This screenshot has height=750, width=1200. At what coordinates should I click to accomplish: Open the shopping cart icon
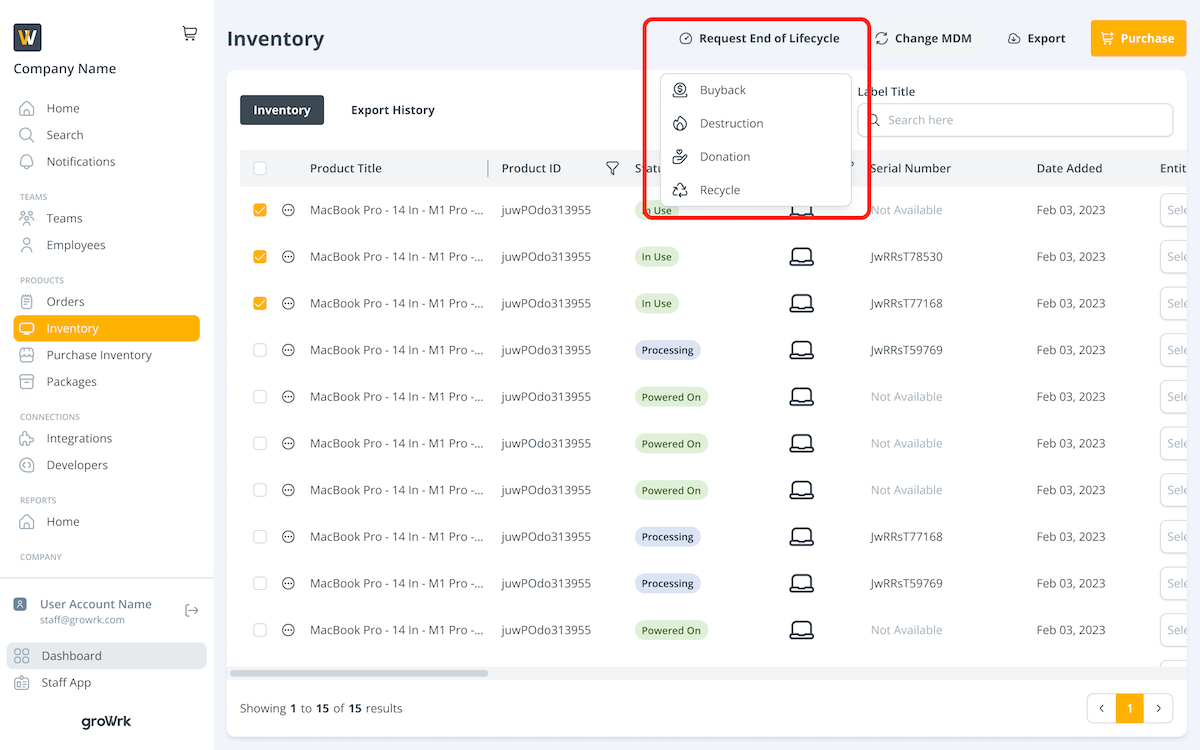click(189, 34)
